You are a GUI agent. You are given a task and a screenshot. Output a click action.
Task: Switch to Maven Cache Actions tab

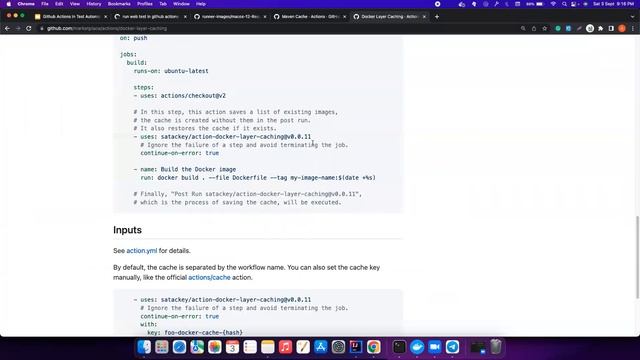pos(310,17)
